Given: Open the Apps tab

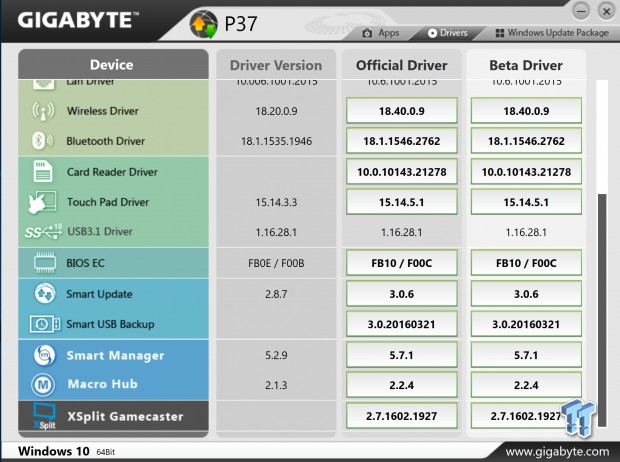Looking at the screenshot, I should point(381,33).
